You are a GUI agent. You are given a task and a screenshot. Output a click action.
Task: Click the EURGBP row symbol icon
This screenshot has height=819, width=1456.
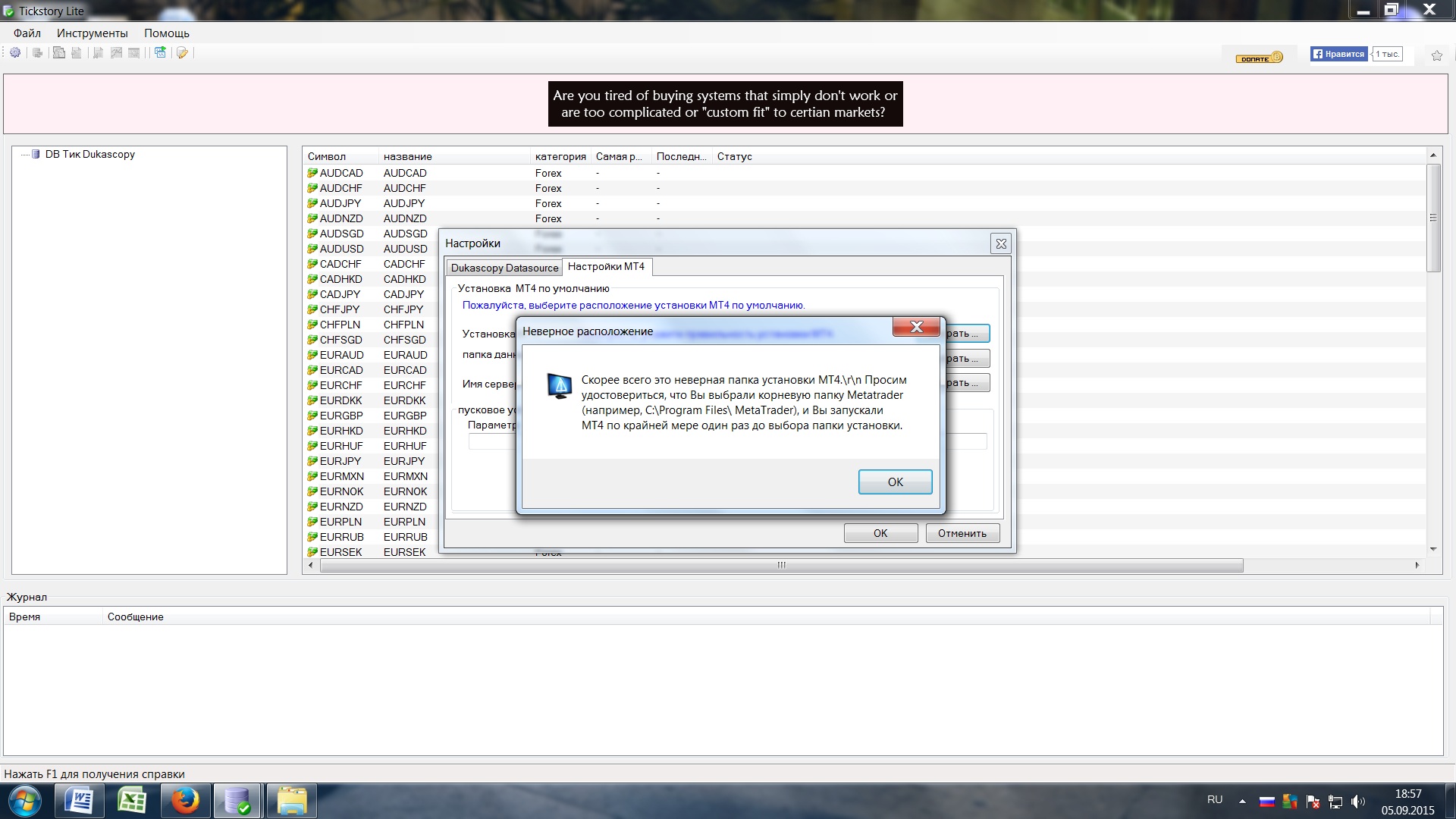point(312,416)
